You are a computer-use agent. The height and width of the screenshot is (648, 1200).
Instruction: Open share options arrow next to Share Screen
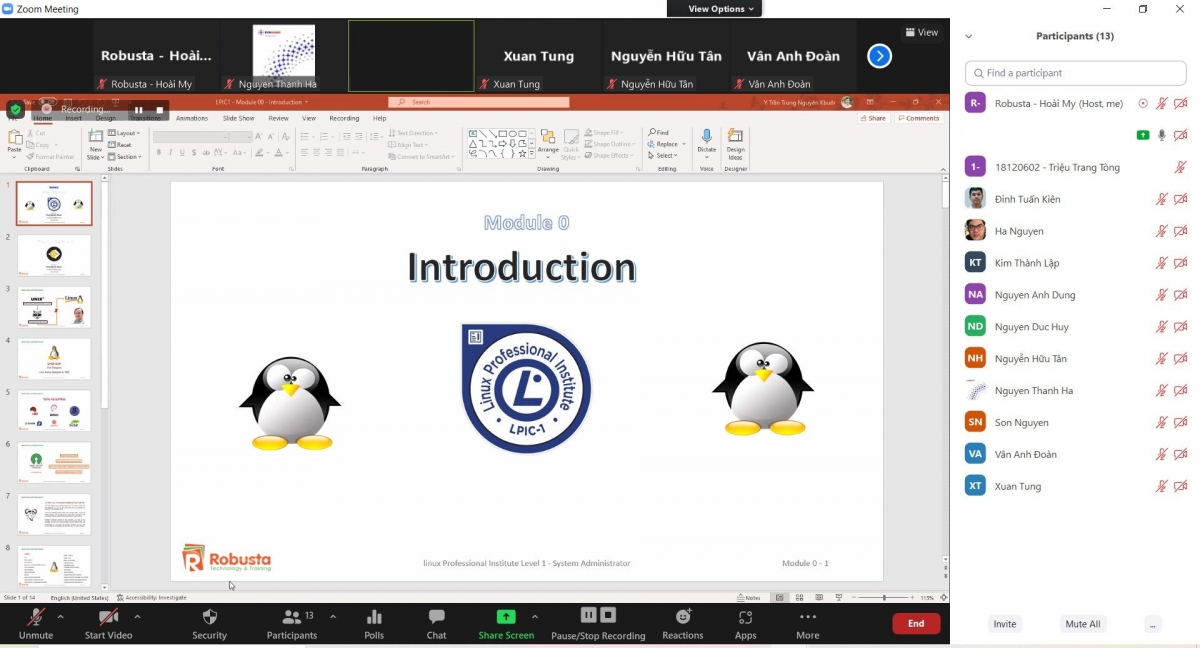(x=535, y=617)
